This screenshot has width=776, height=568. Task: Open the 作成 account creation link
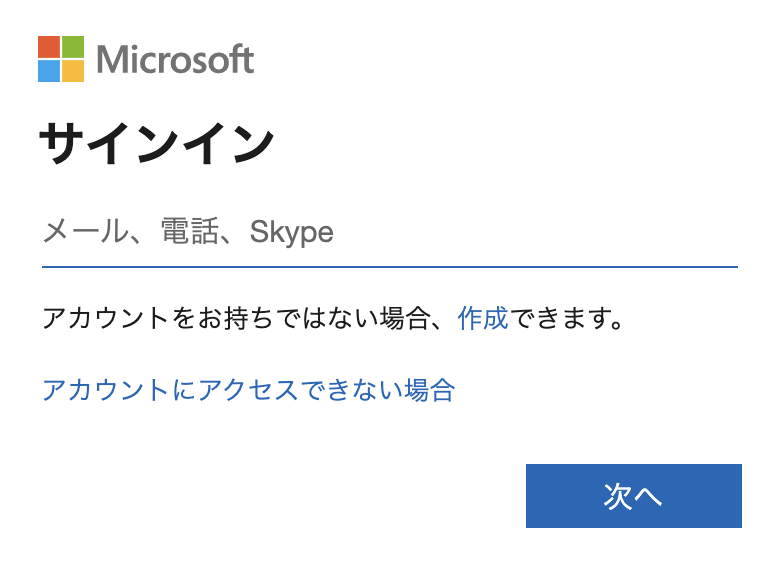[x=483, y=319]
